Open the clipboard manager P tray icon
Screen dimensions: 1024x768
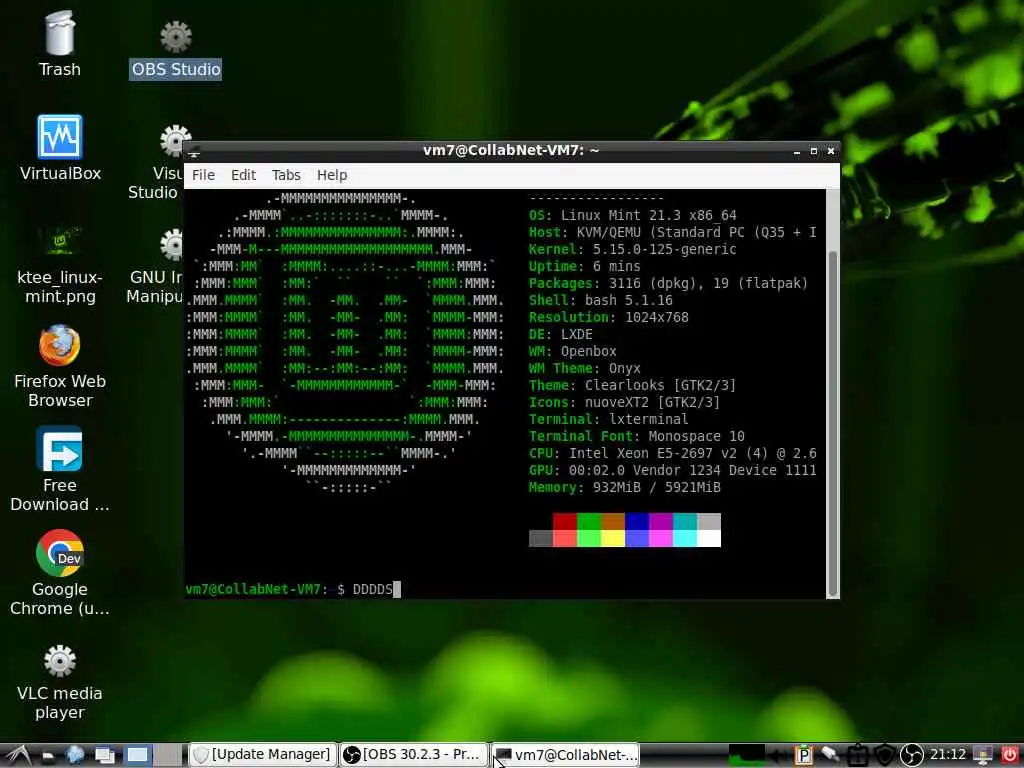pyautogui.click(x=804, y=755)
